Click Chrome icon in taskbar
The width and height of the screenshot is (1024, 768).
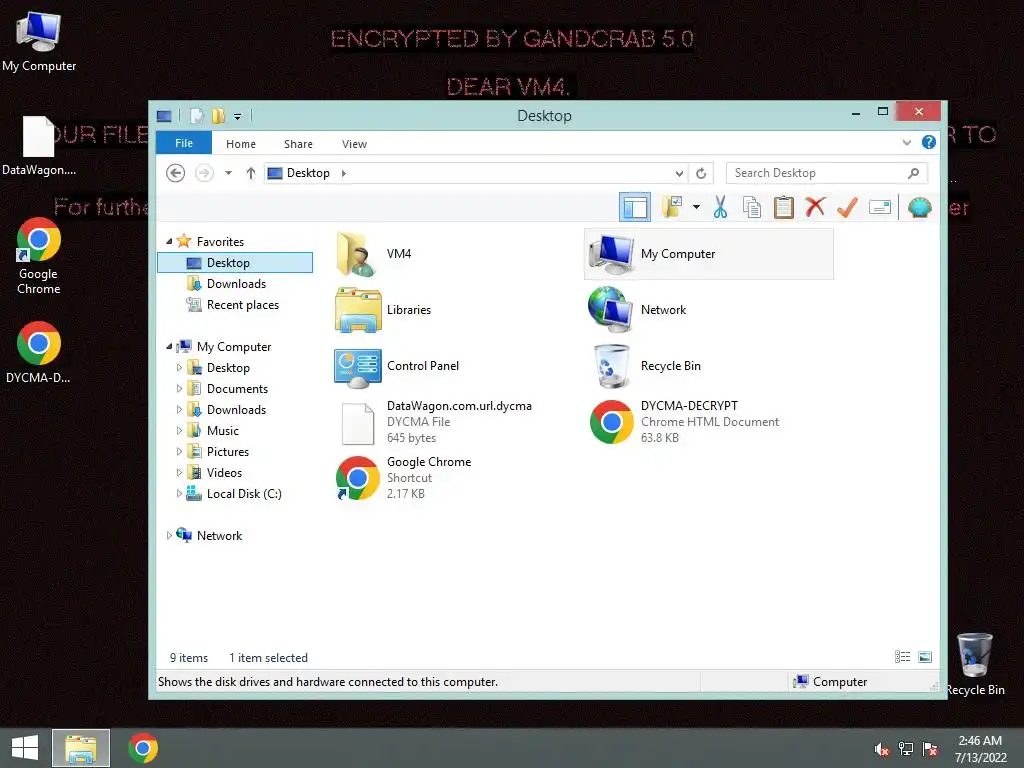click(x=143, y=748)
